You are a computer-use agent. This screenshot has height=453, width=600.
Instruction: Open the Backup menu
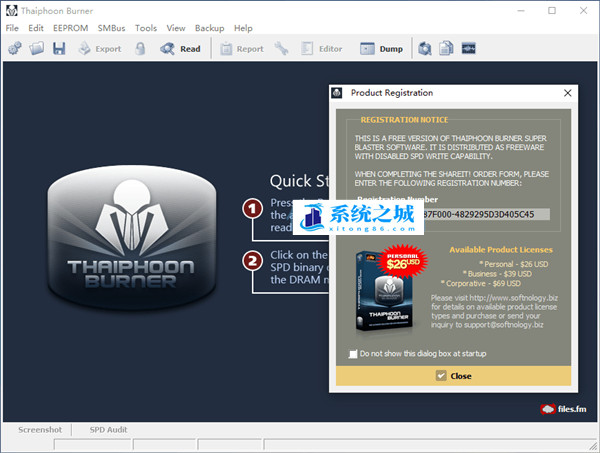[x=209, y=28]
